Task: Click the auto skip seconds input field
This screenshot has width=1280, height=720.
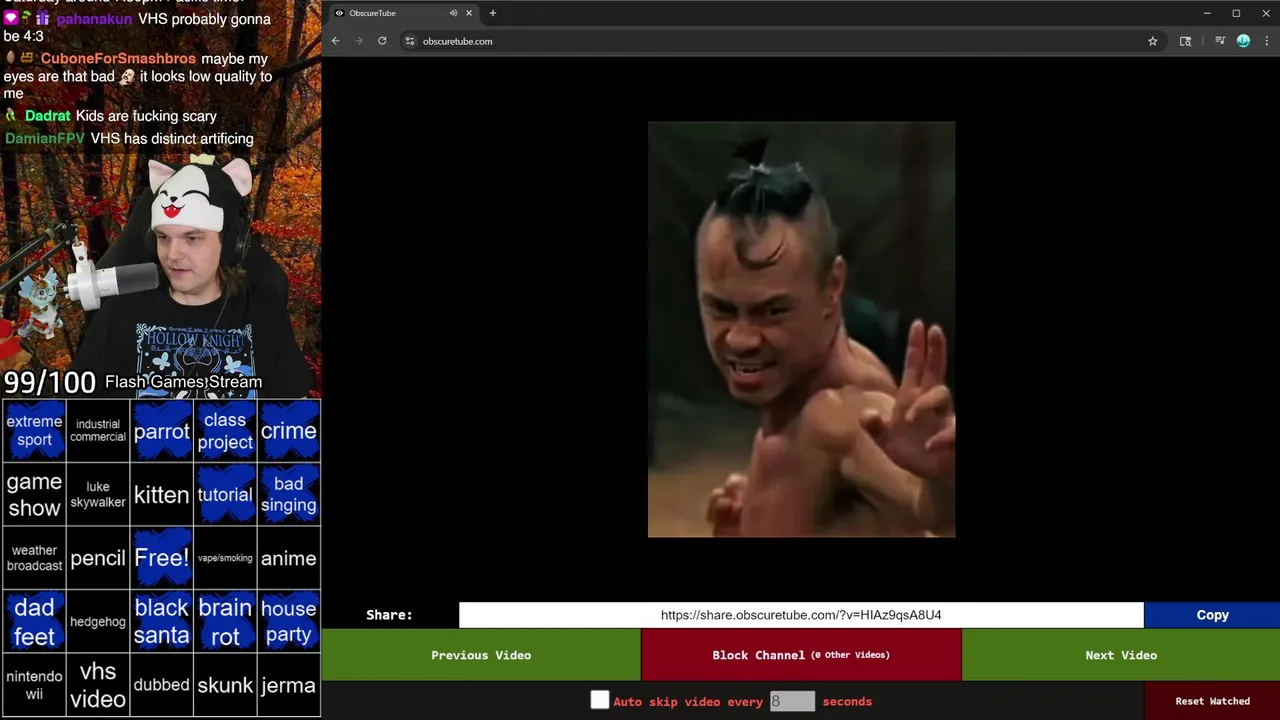Action: coord(792,701)
